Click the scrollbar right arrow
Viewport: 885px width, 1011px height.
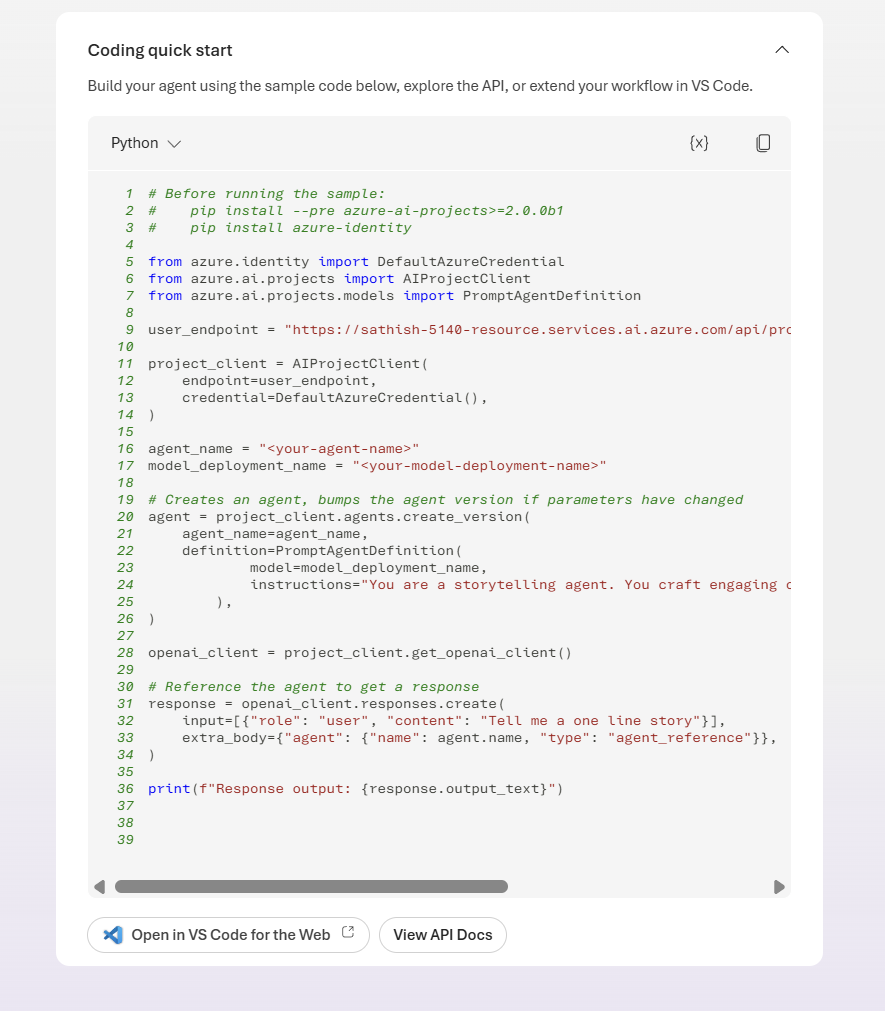[x=779, y=886]
